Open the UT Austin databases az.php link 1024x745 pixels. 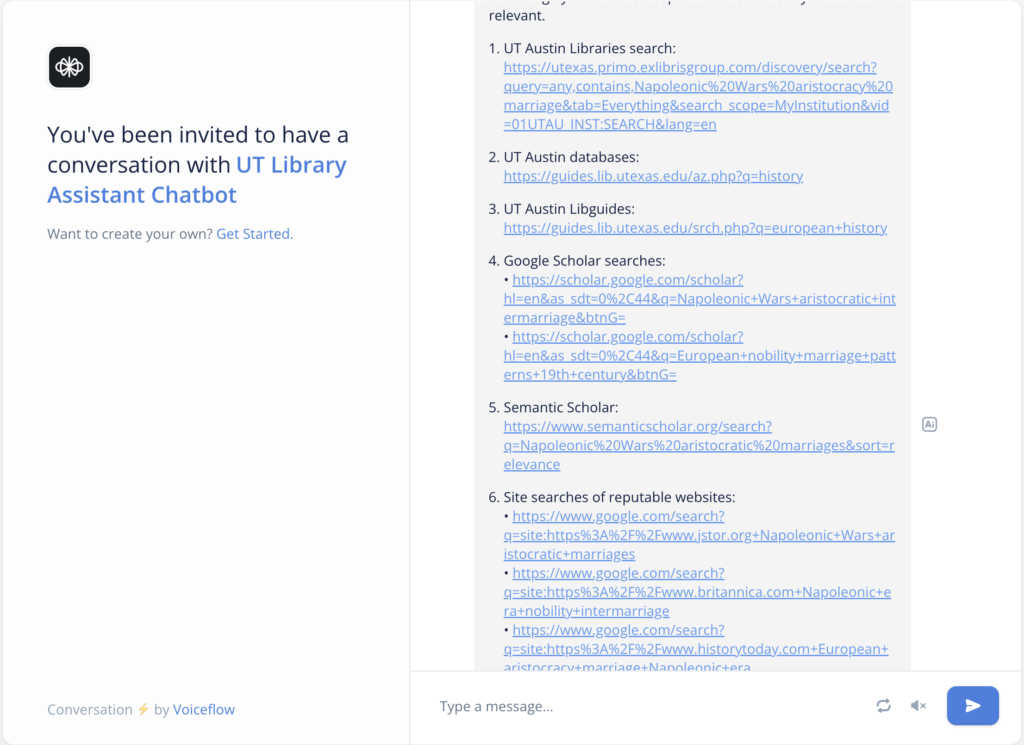click(653, 176)
